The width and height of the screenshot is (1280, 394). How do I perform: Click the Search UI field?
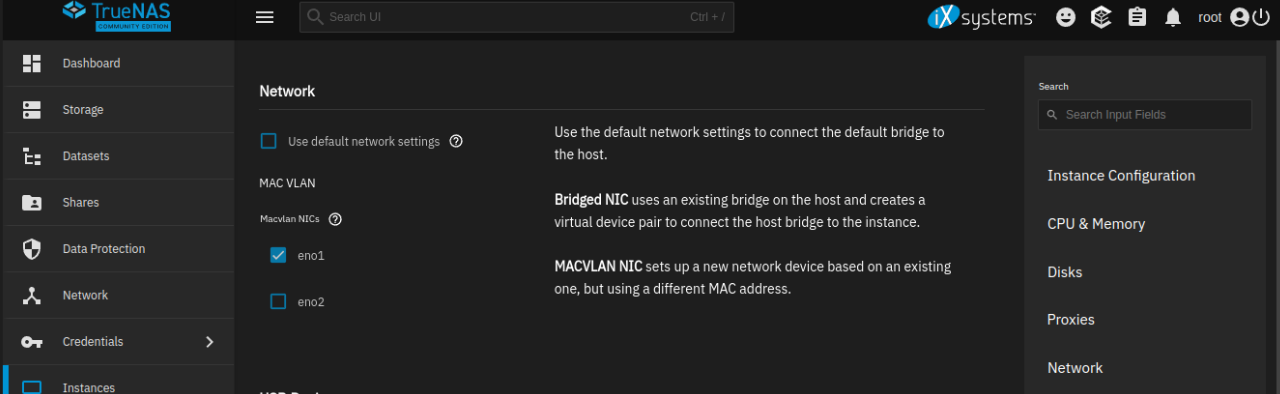[x=516, y=17]
